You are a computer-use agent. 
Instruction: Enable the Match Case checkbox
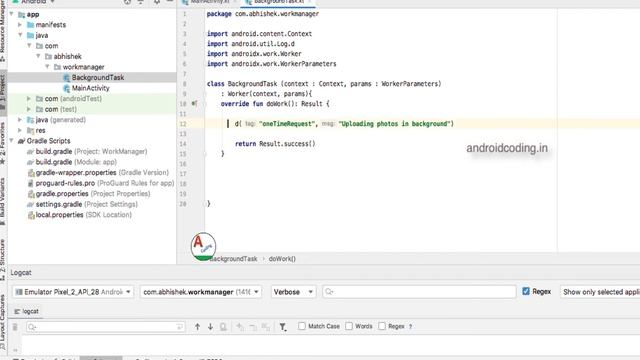tap(302, 326)
